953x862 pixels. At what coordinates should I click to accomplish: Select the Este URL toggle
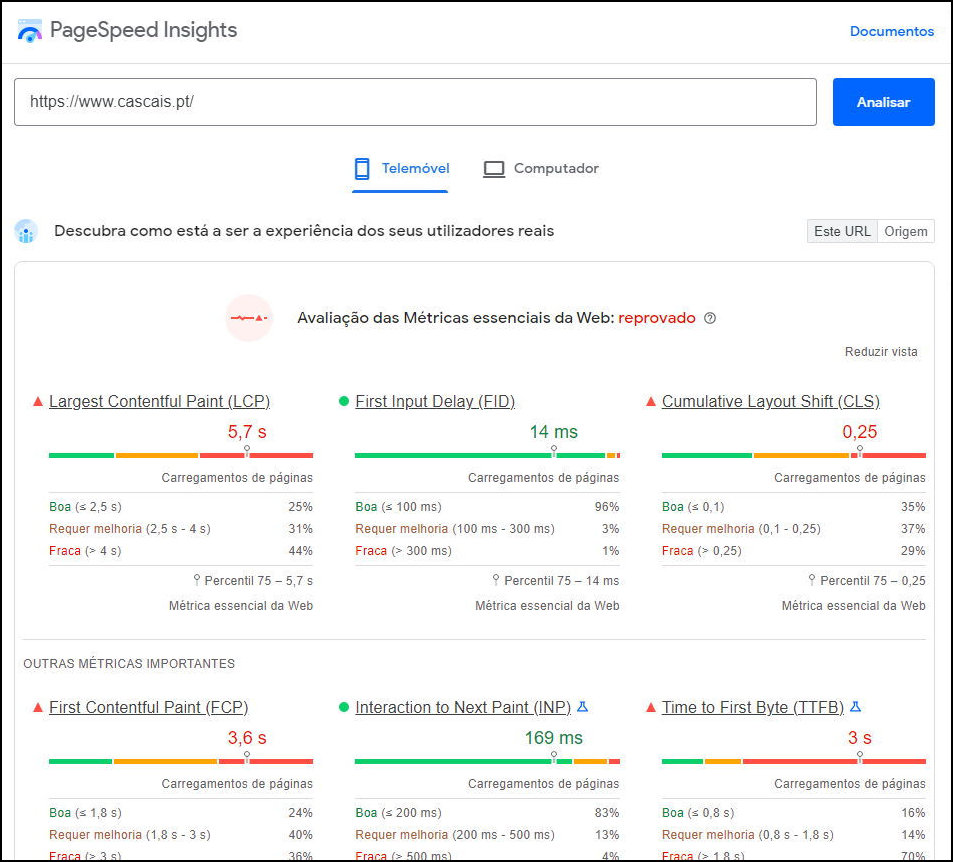pos(842,231)
